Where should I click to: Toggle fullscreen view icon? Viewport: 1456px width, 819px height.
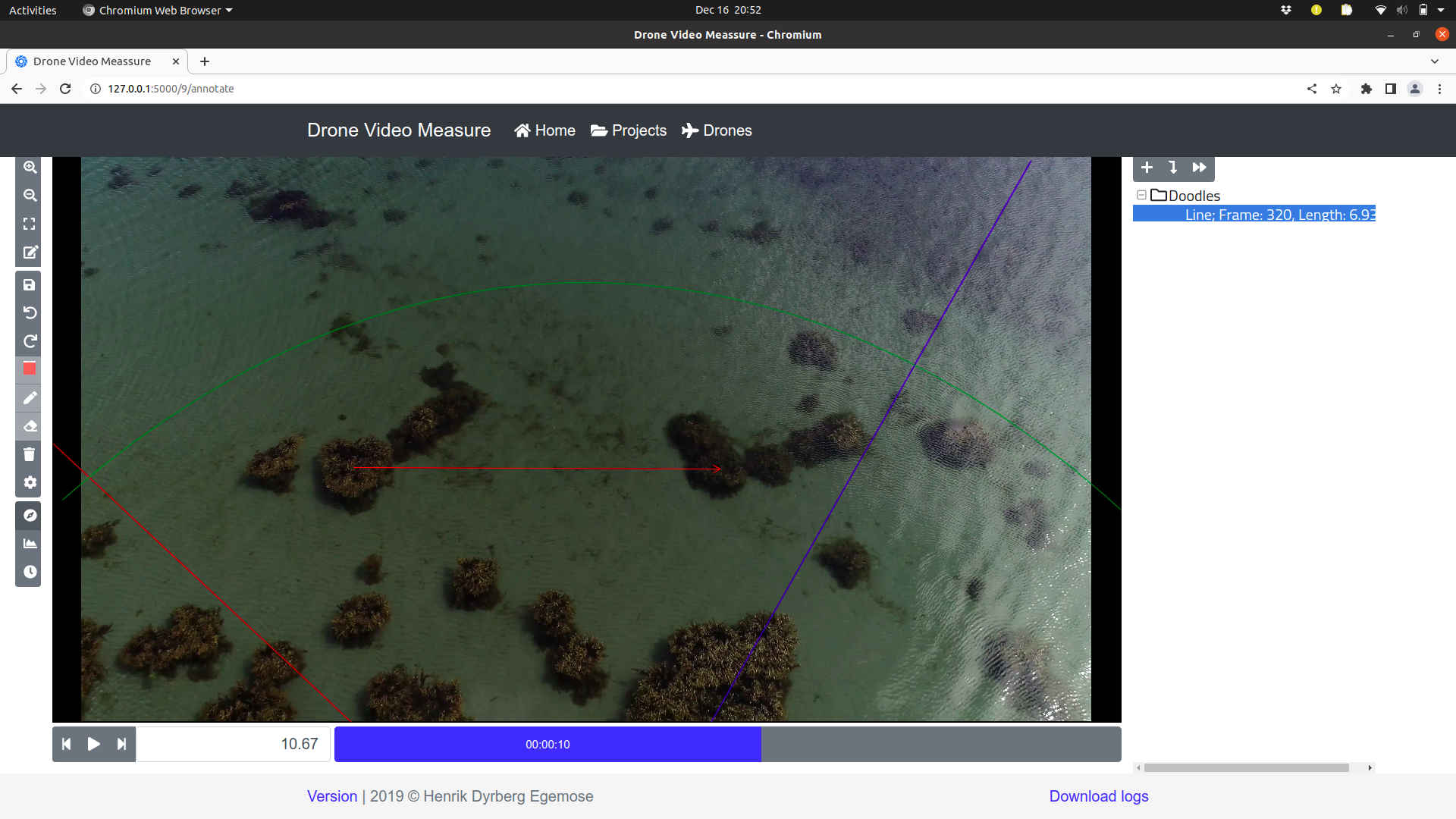click(x=30, y=224)
